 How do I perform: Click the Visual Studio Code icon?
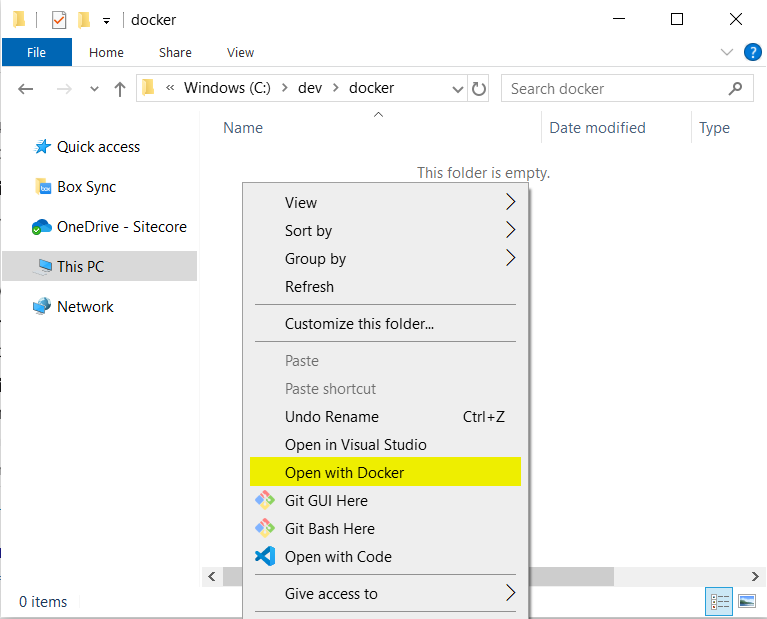[x=264, y=556]
